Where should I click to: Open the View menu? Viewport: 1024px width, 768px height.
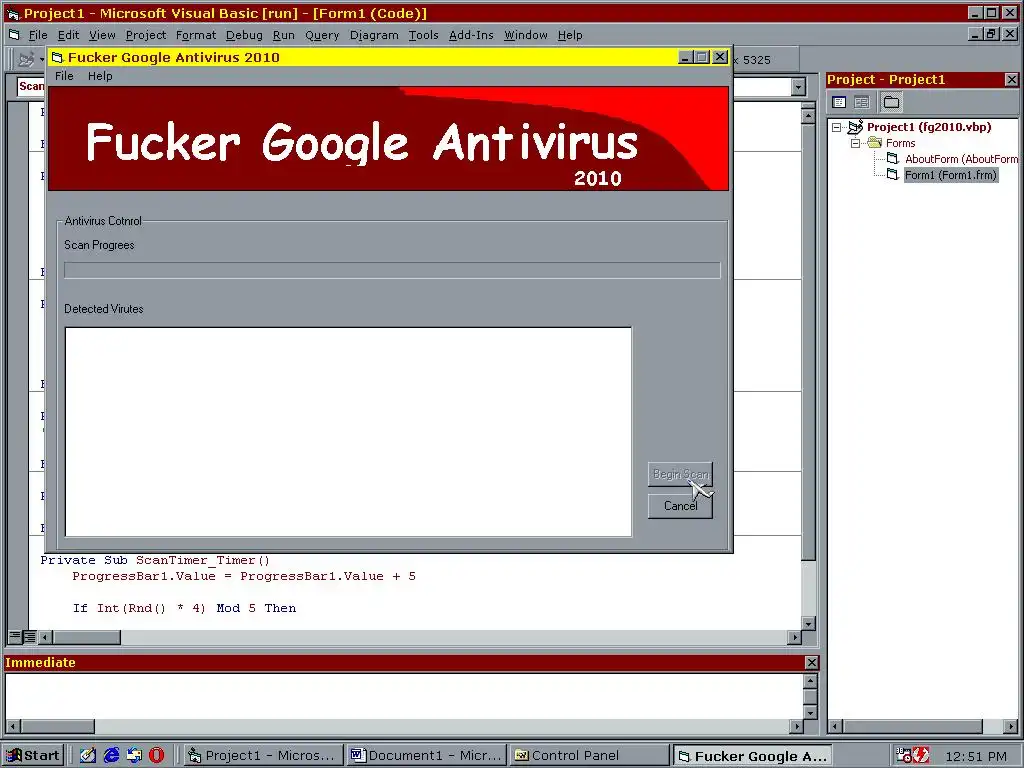pyautogui.click(x=102, y=35)
